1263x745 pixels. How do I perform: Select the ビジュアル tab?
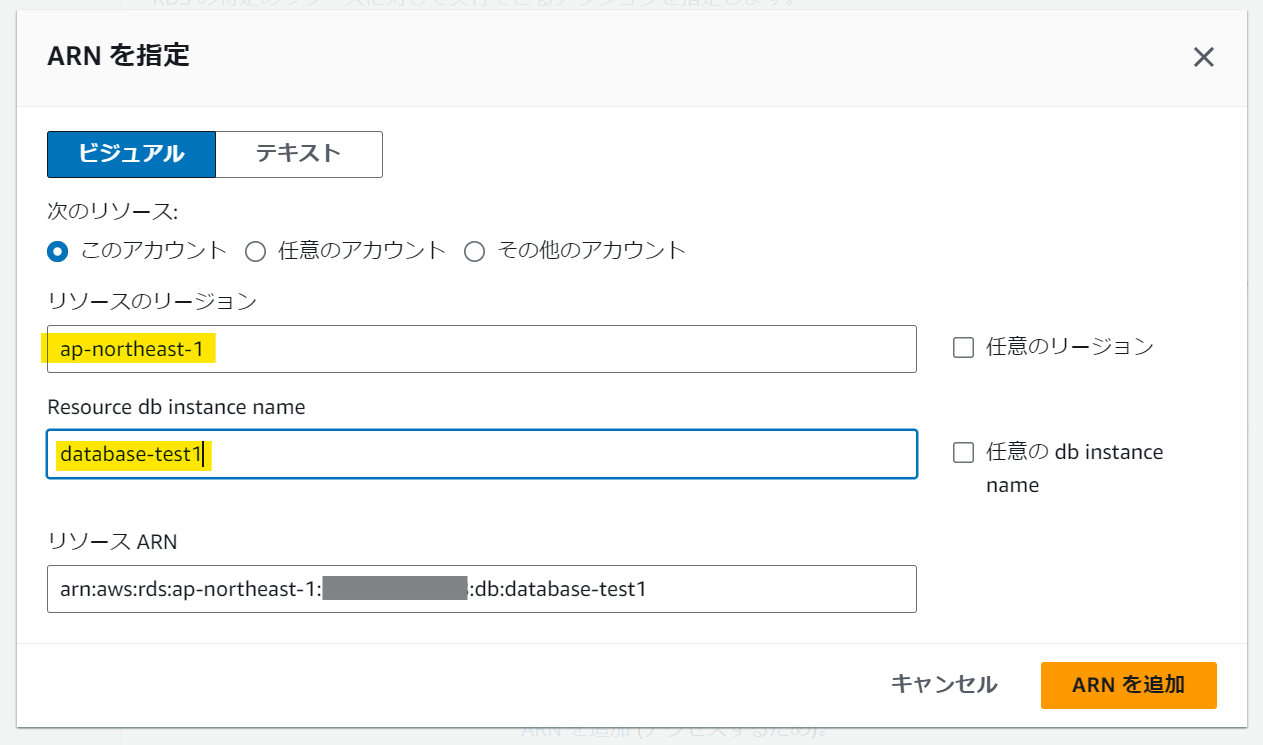tap(131, 154)
